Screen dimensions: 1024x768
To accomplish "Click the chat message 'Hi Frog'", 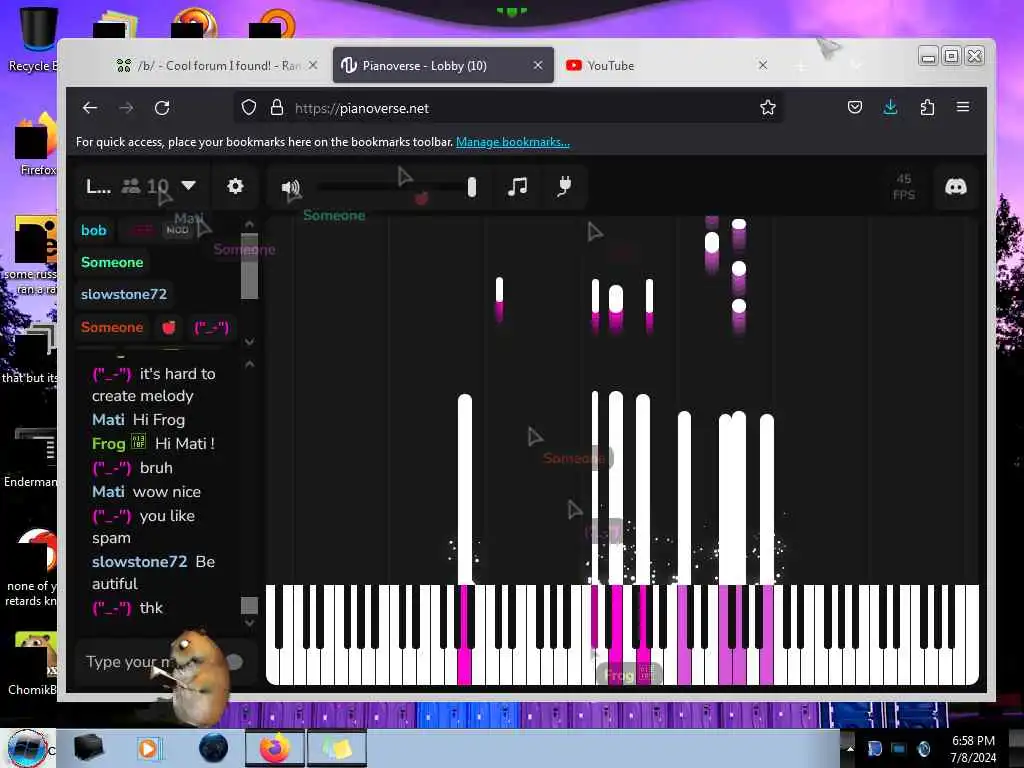I will tap(159, 419).
